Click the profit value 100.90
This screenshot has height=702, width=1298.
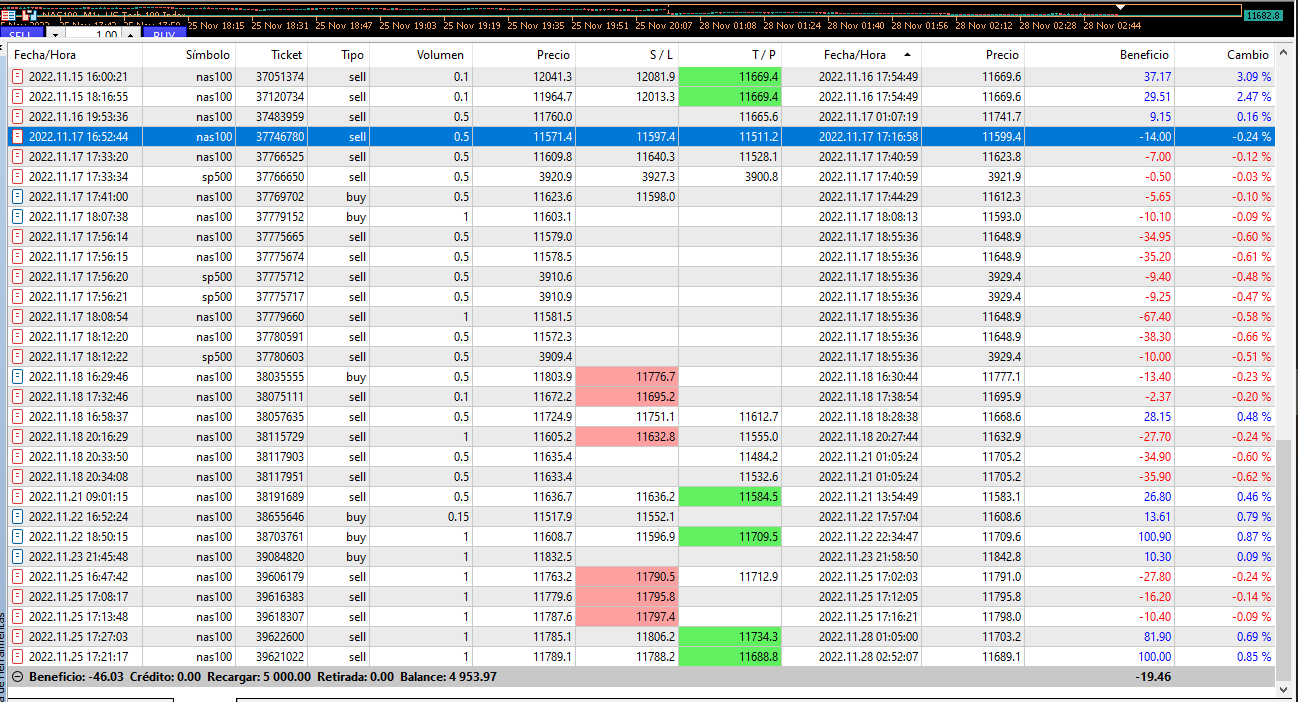click(x=1154, y=536)
